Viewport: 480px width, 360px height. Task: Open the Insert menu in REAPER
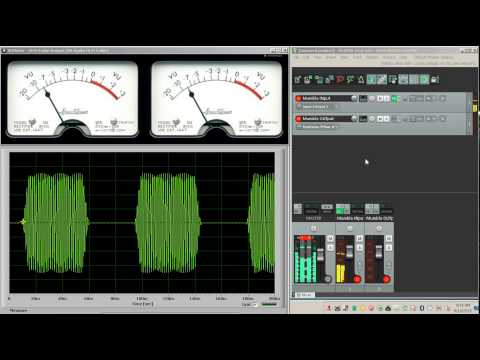pyautogui.click(x=331, y=57)
